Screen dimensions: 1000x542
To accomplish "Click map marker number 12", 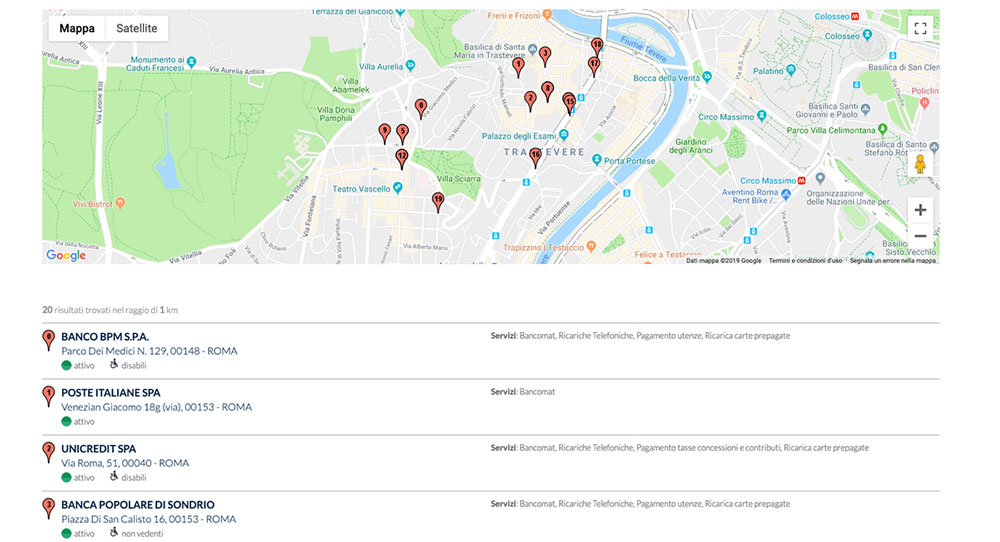I will (x=401, y=158).
